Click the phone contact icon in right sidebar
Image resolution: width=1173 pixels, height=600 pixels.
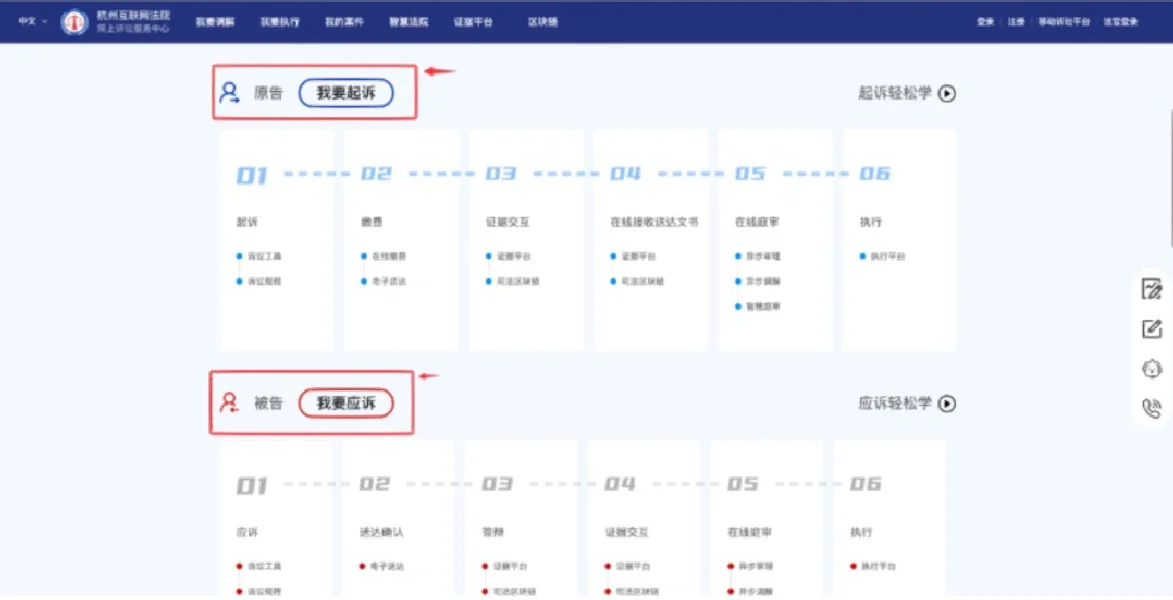1152,408
